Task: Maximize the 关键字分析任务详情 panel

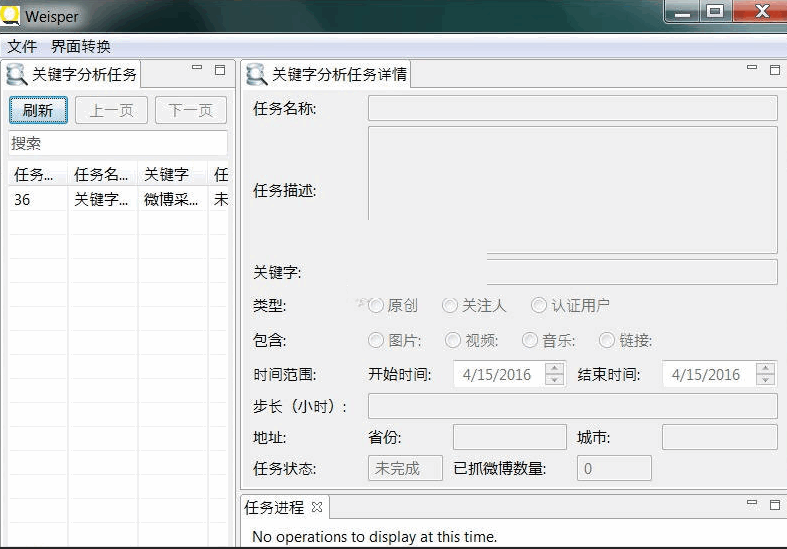Action: coord(775,70)
